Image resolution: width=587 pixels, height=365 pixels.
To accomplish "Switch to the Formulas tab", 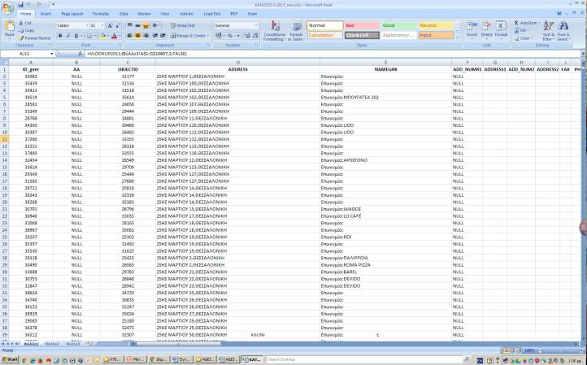I will pos(100,14).
